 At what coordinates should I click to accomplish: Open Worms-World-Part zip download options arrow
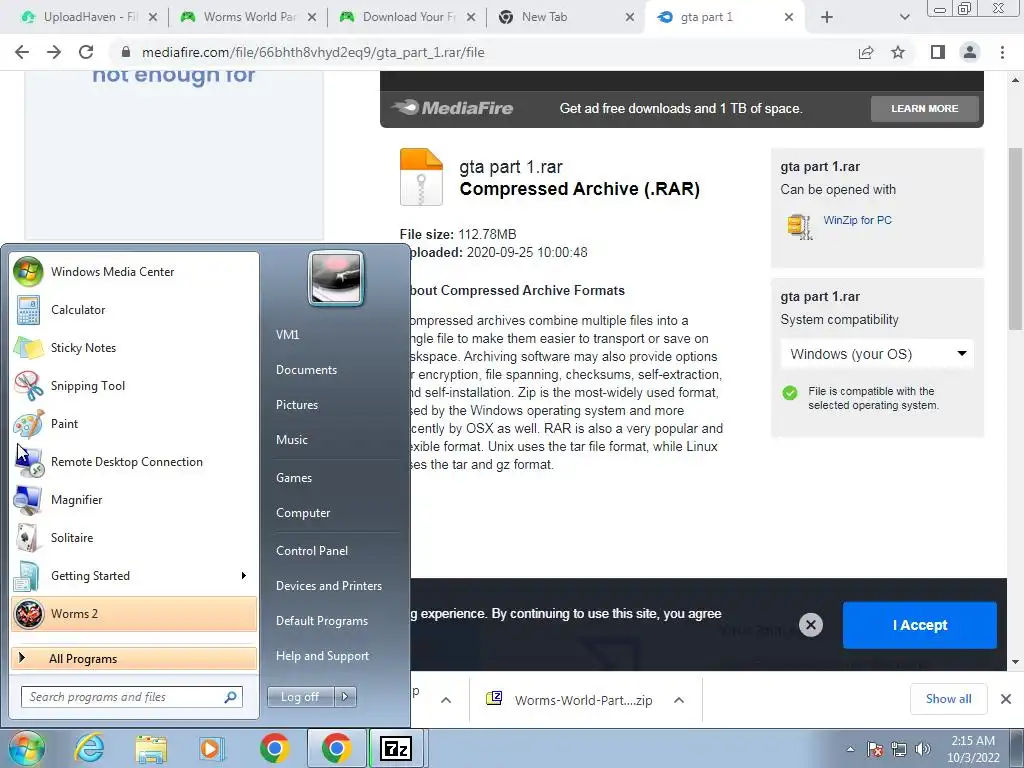679,700
